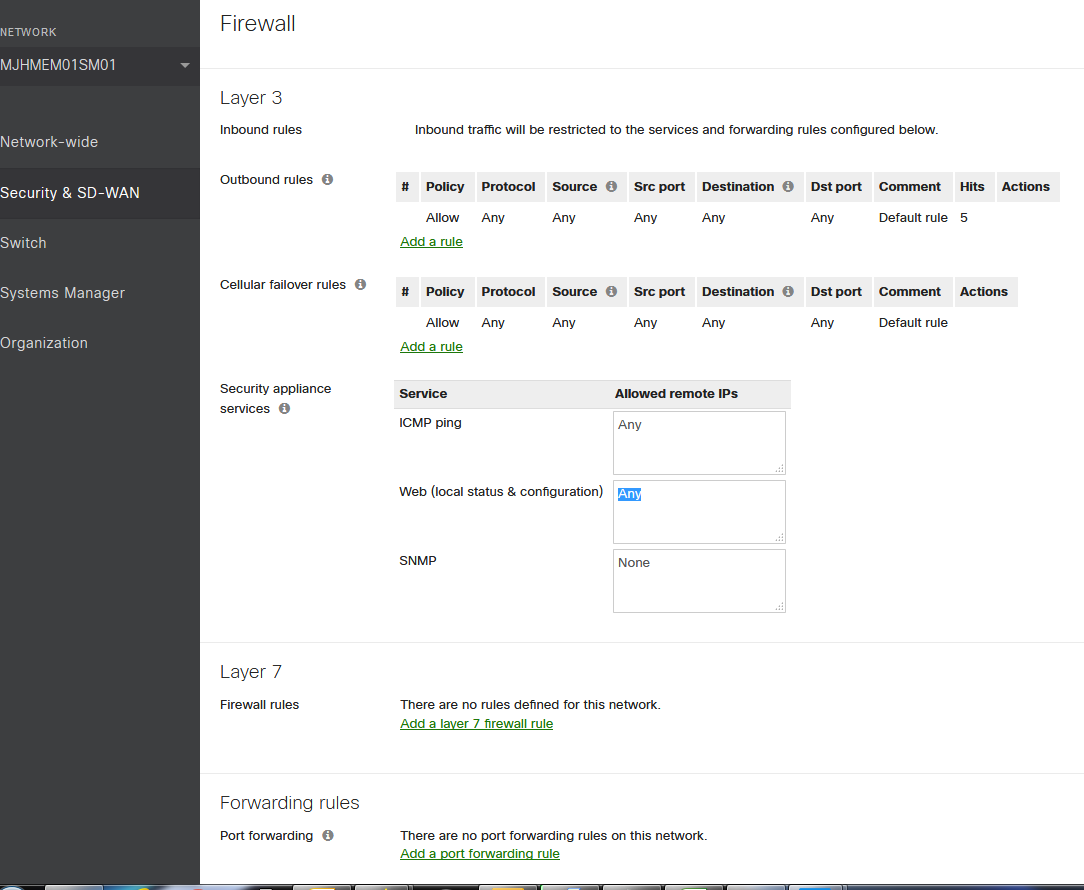Click Destination info icon in Cellular failover table

pyautogui.click(x=788, y=292)
